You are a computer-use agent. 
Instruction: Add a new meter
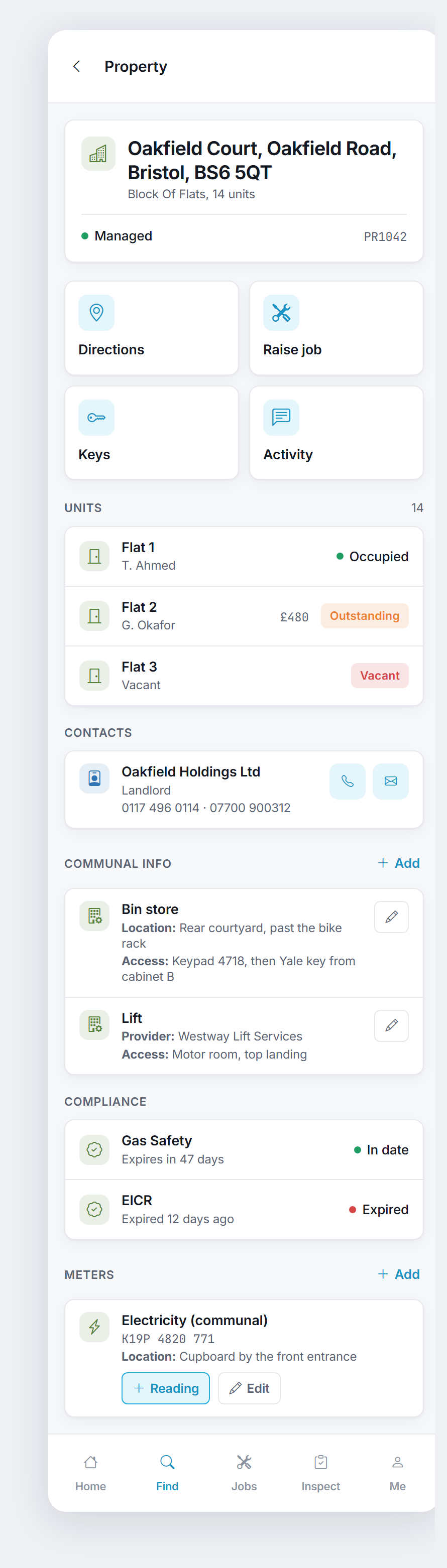tap(399, 1274)
